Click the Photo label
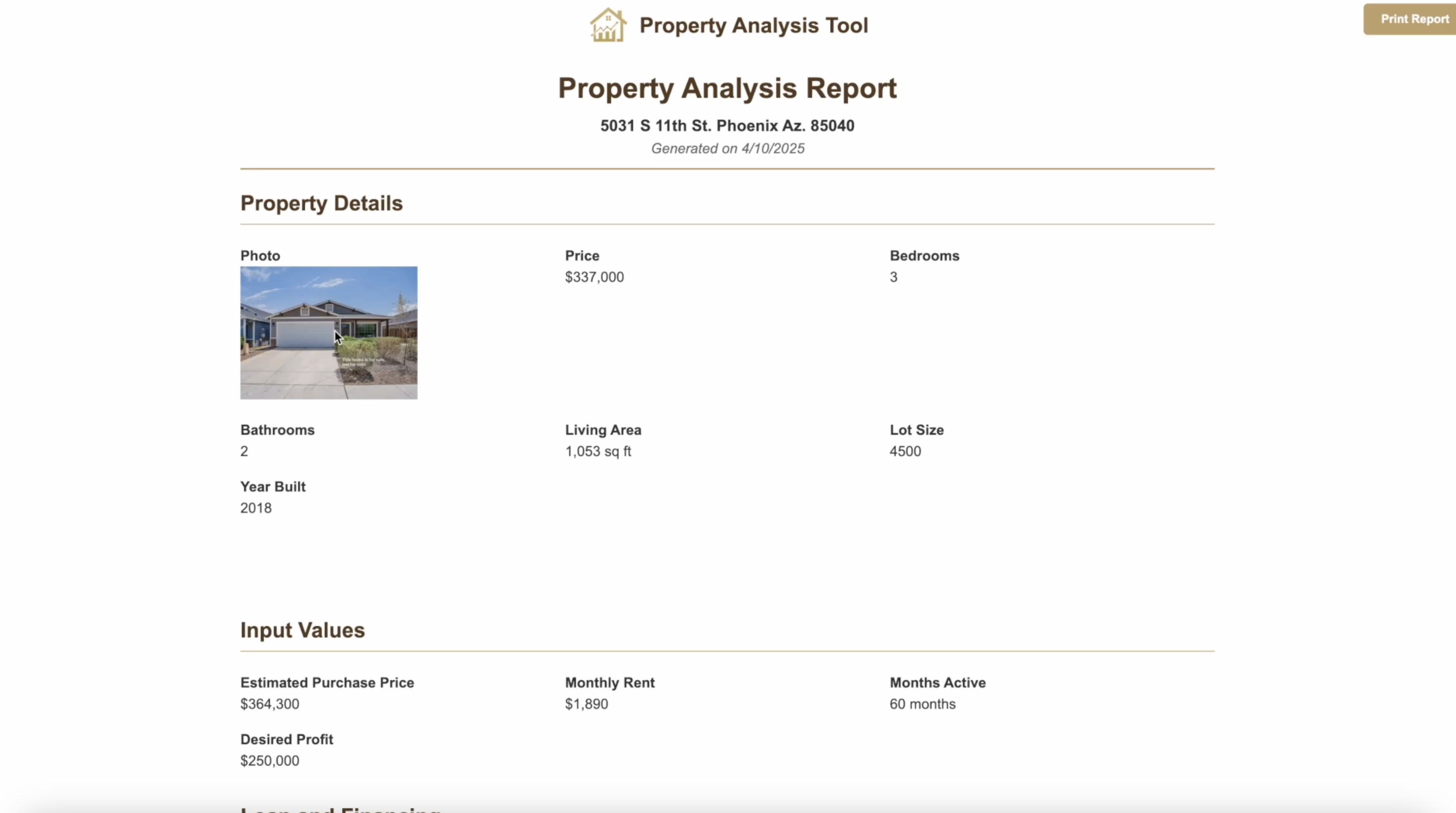 point(260,256)
